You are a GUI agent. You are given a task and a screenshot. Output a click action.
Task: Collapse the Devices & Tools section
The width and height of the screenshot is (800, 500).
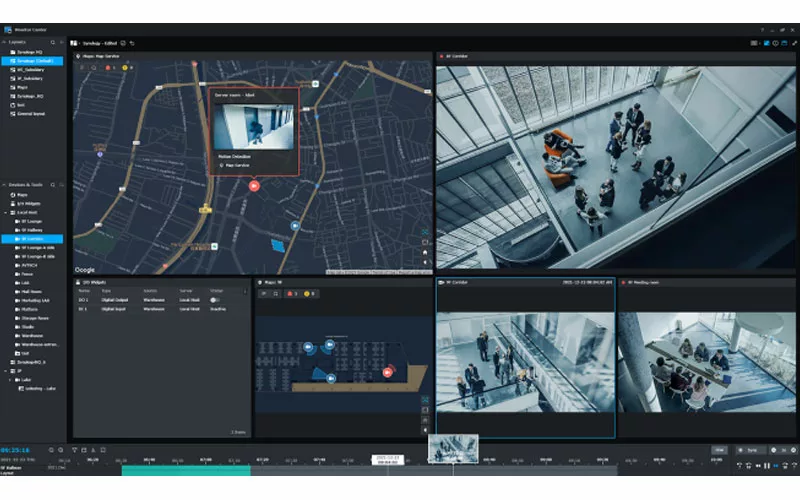(4, 185)
